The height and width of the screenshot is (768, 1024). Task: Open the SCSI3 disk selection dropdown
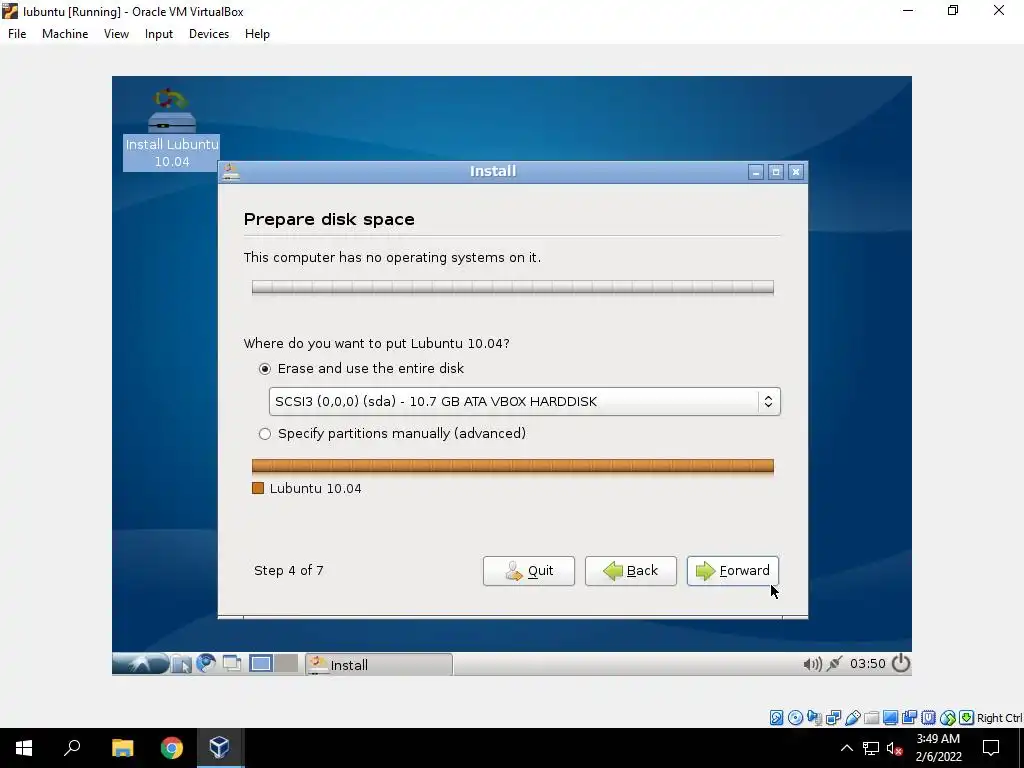tap(524, 401)
